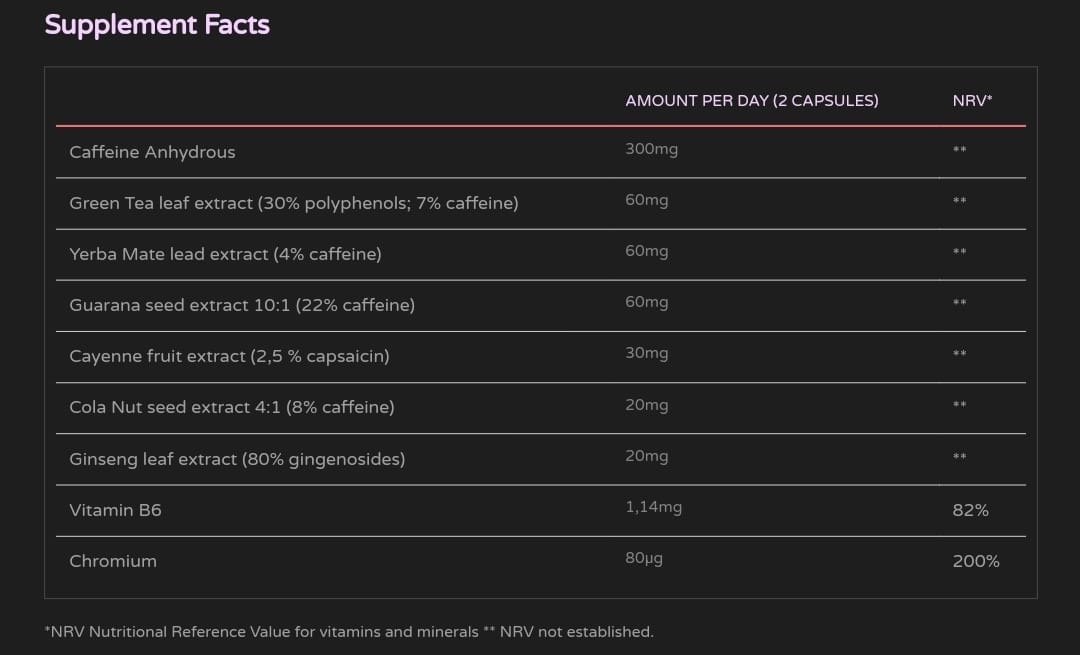The width and height of the screenshot is (1080, 655).
Task: Click the 82% NRV value
Action: point(970,510)
